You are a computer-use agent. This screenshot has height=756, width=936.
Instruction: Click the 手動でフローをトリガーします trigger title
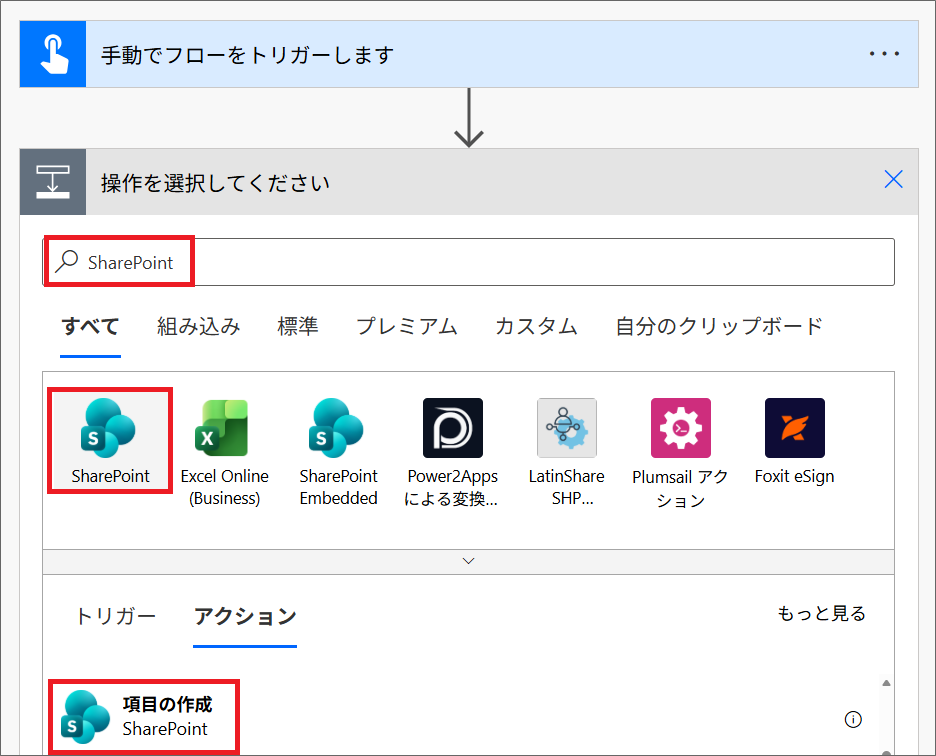coord(247,55)
